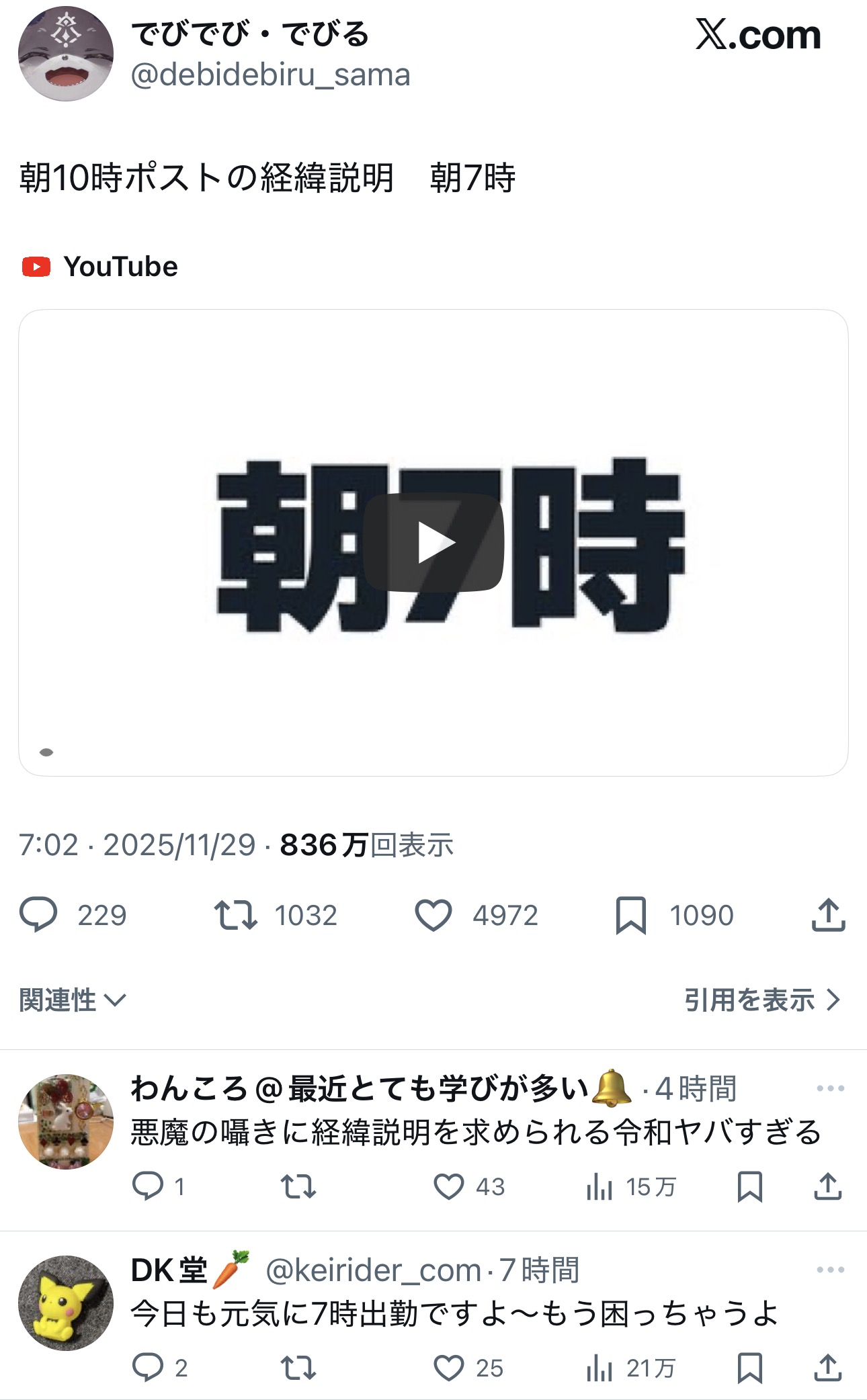The image size is (867, 1400).
Task: Open more options on DK堂's reply
Action: click(831, 1270)
